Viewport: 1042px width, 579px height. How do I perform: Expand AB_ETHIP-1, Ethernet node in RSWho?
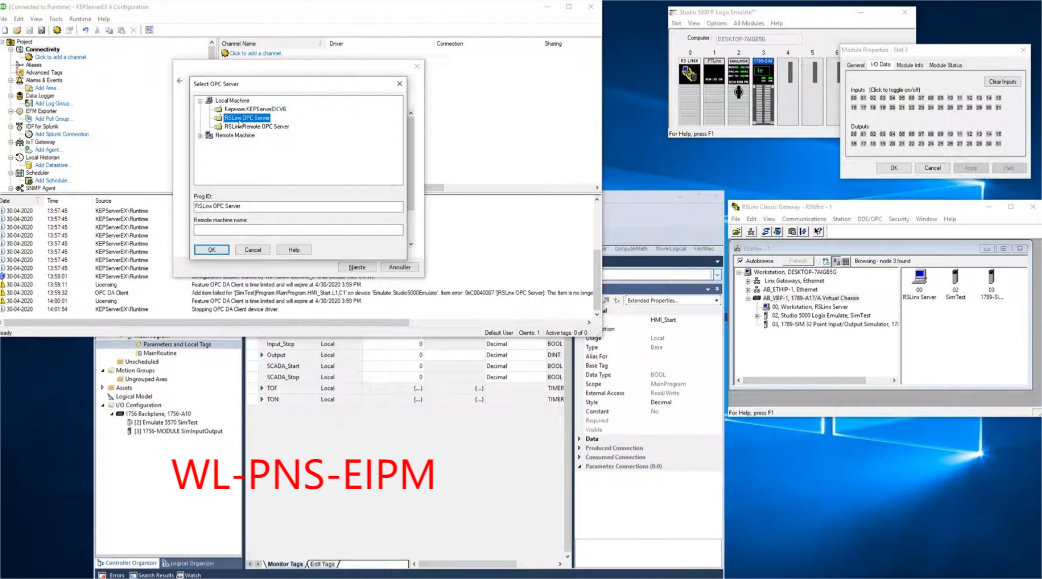point(748,290)
